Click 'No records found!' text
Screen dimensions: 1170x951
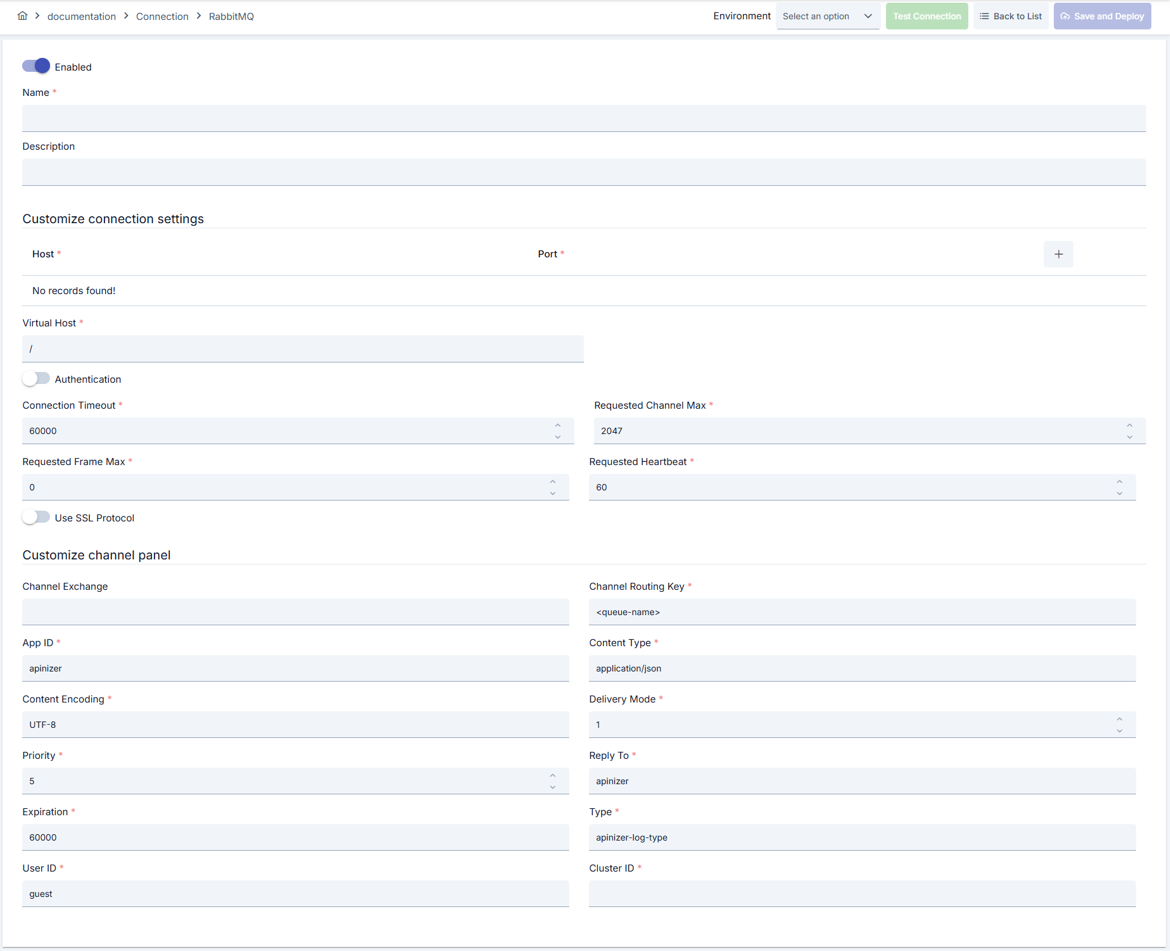coord(74,291)
